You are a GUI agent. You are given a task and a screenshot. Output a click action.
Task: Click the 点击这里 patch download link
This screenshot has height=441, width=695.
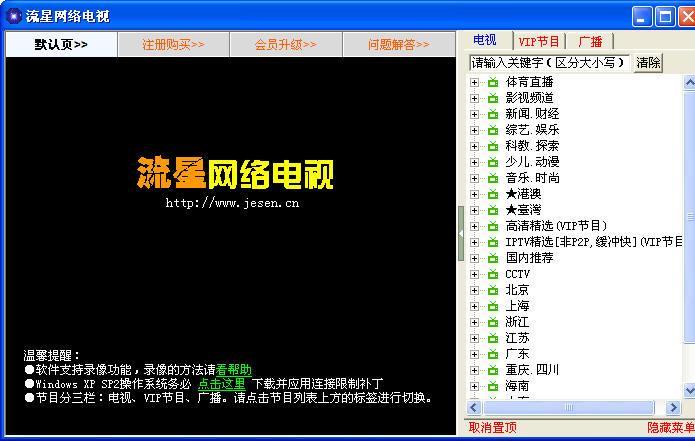222,383
